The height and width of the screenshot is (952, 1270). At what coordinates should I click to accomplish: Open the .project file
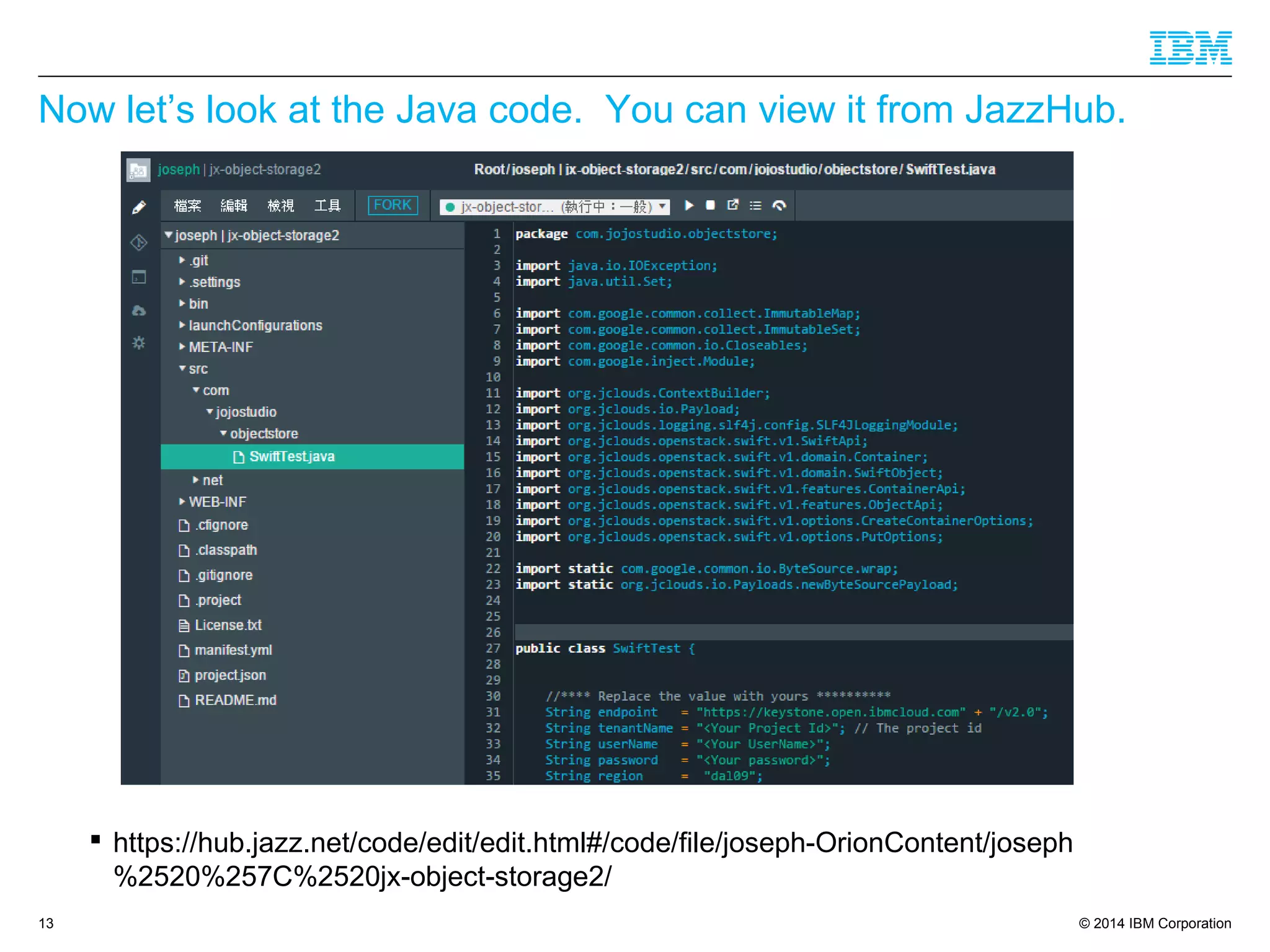[x=218, y=600]
